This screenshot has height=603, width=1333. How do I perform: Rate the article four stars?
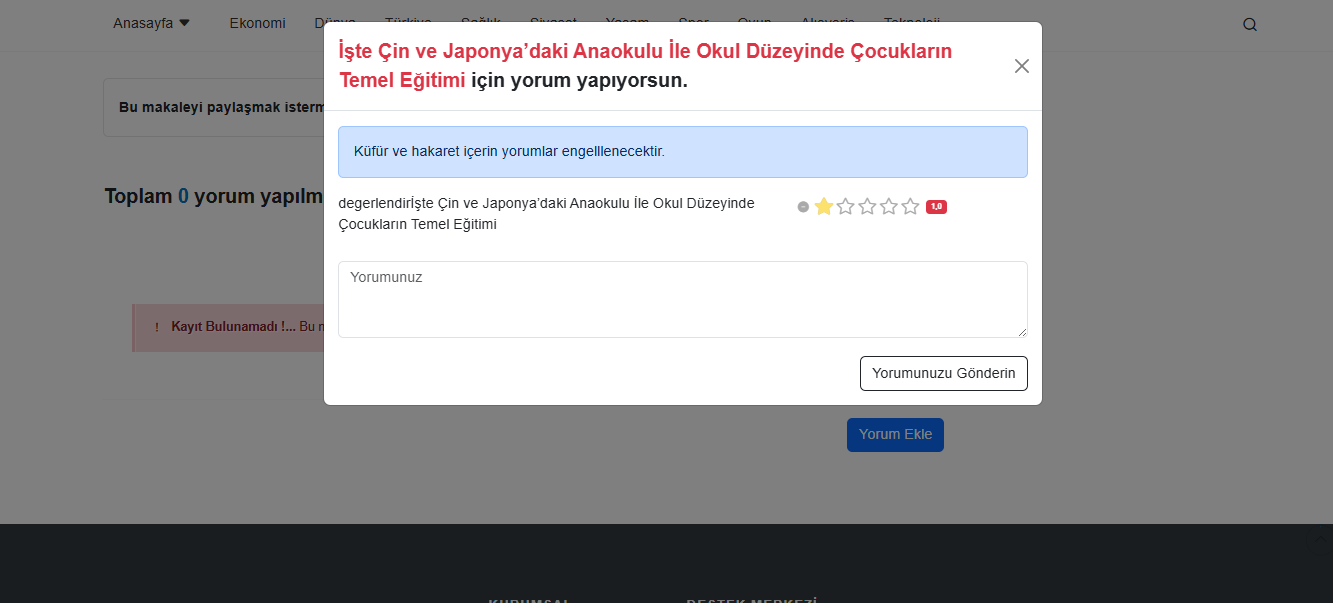tap(889, 207)
